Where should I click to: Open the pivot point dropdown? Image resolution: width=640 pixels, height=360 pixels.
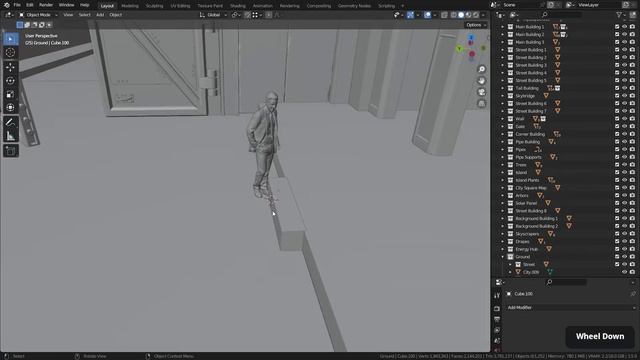click(x=236, y=15)
